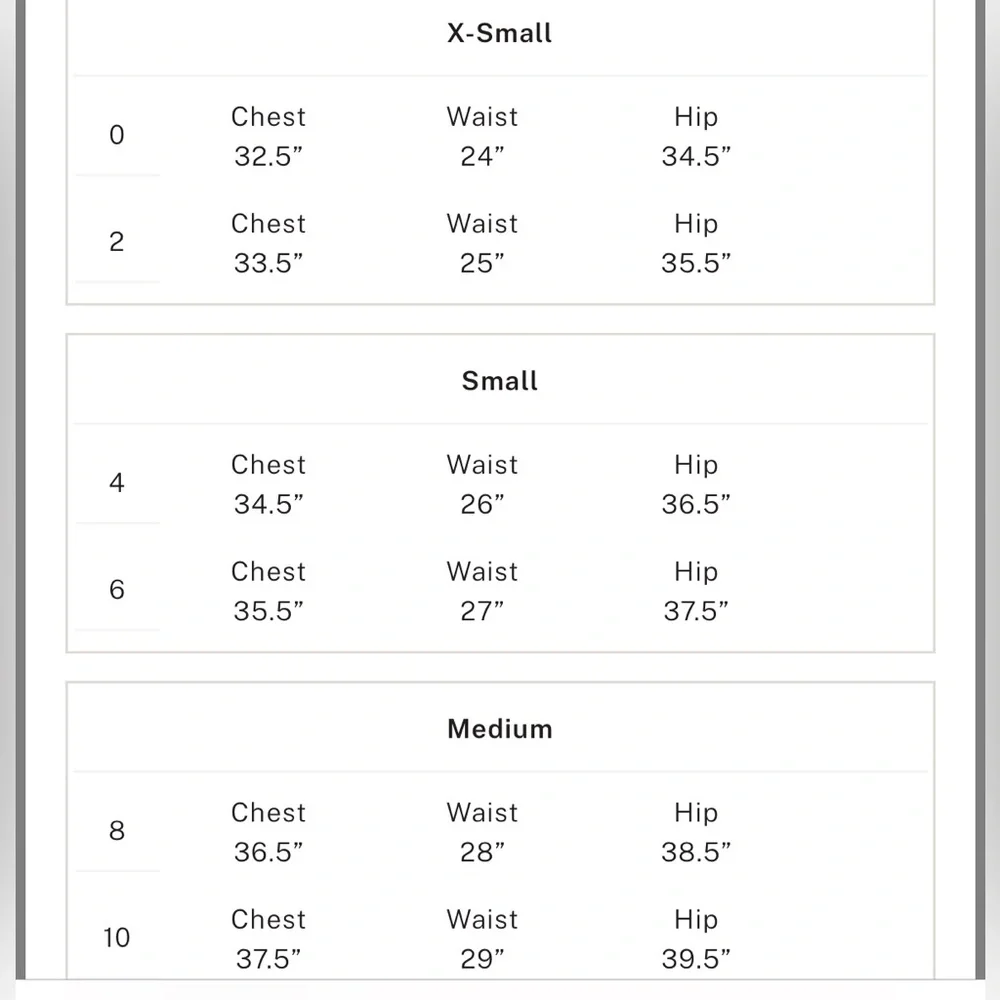Click the 26” waist measurement
Image resolution: width=1000 pixels, height=1000 pixels.
(482, 505)
